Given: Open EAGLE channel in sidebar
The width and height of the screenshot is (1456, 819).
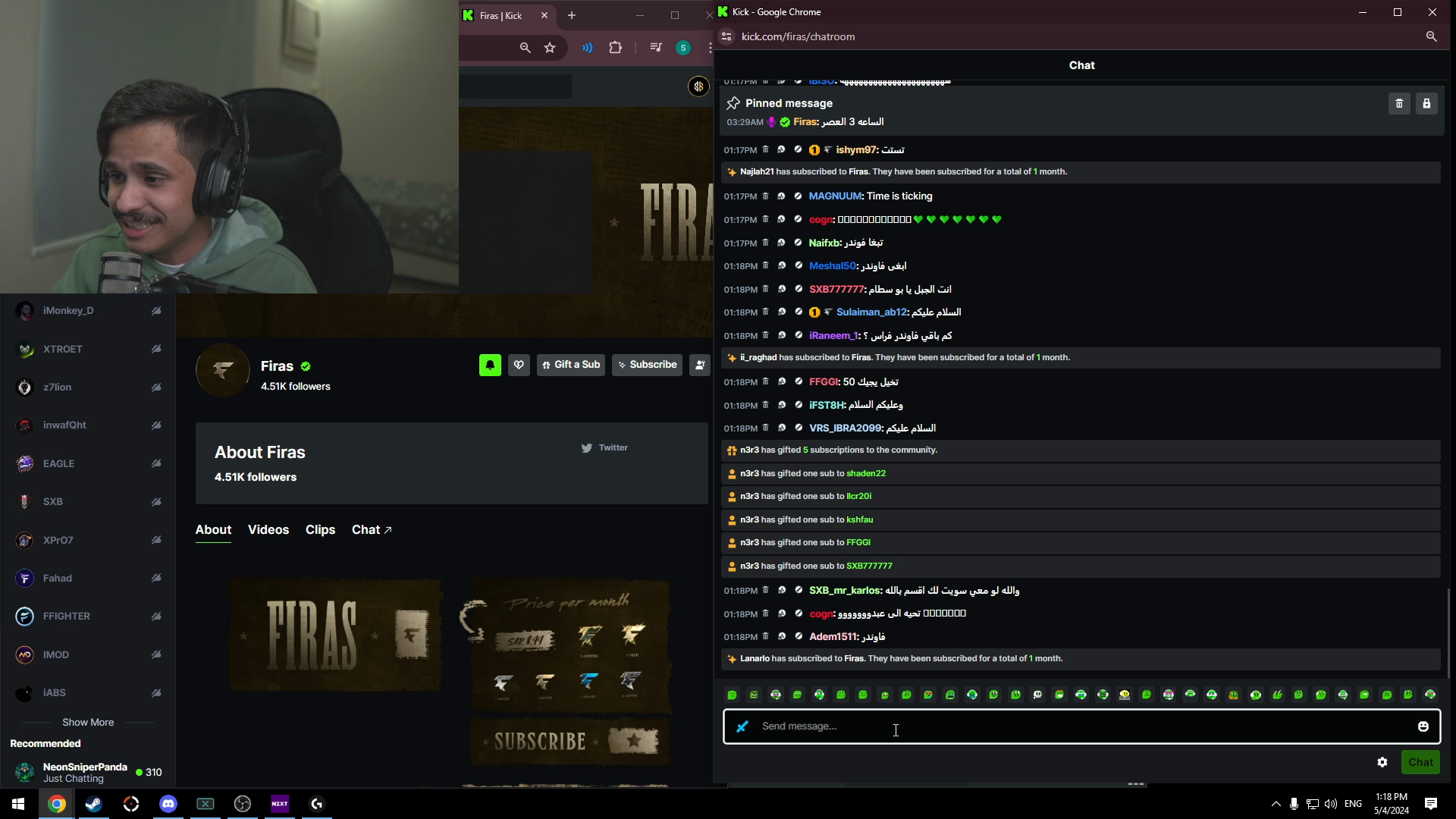Looking at the screenshot, I should pos(88,464).
